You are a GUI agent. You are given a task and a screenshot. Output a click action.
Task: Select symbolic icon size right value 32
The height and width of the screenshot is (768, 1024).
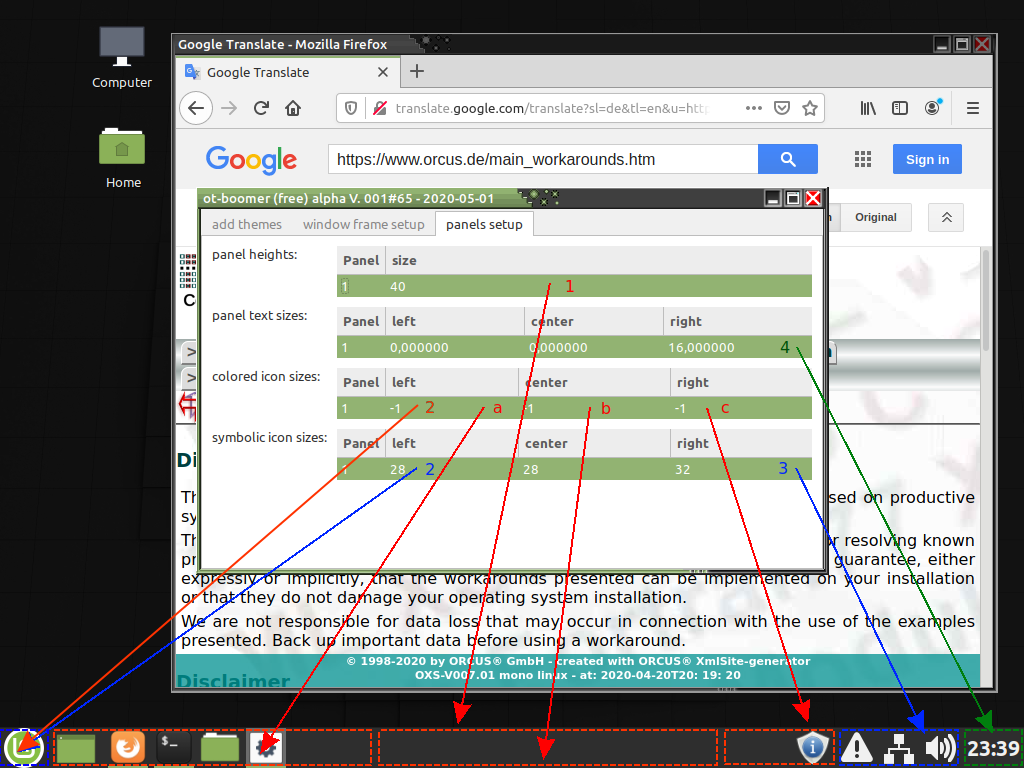point(682,470)
